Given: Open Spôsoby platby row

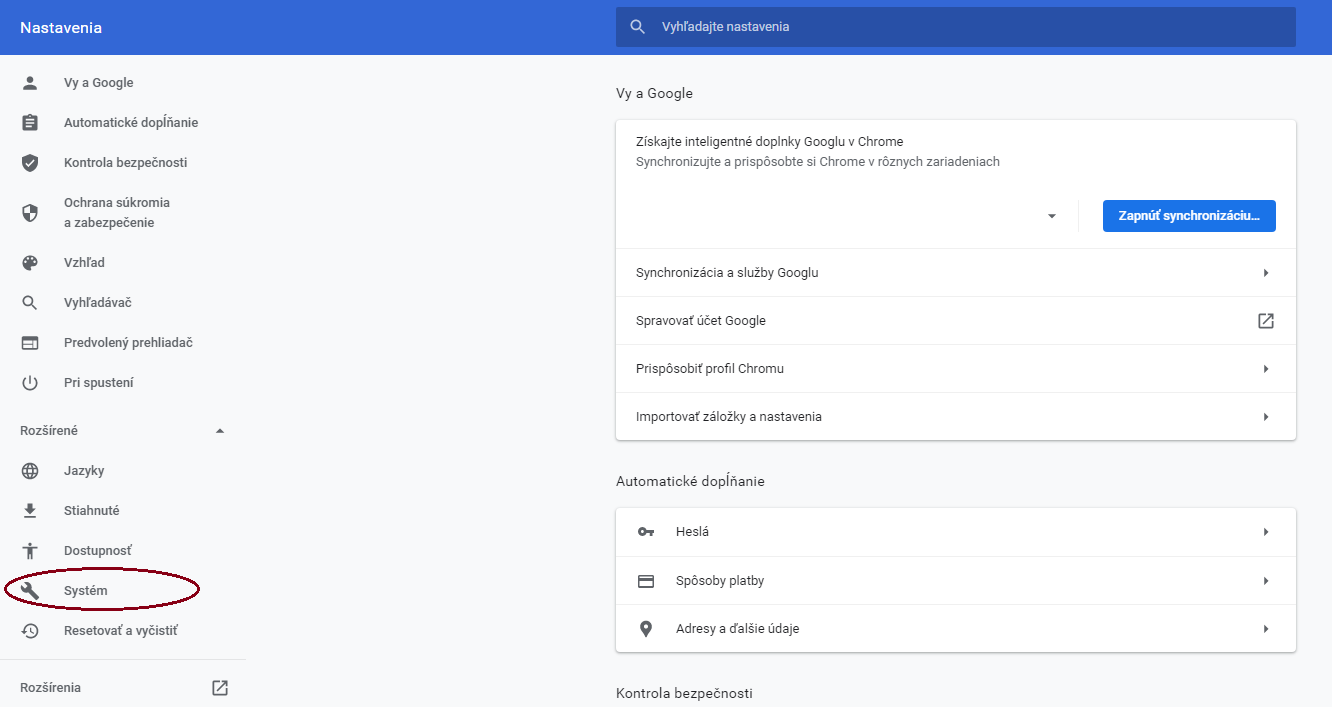Looking at the screenshot, I should 956,581.
